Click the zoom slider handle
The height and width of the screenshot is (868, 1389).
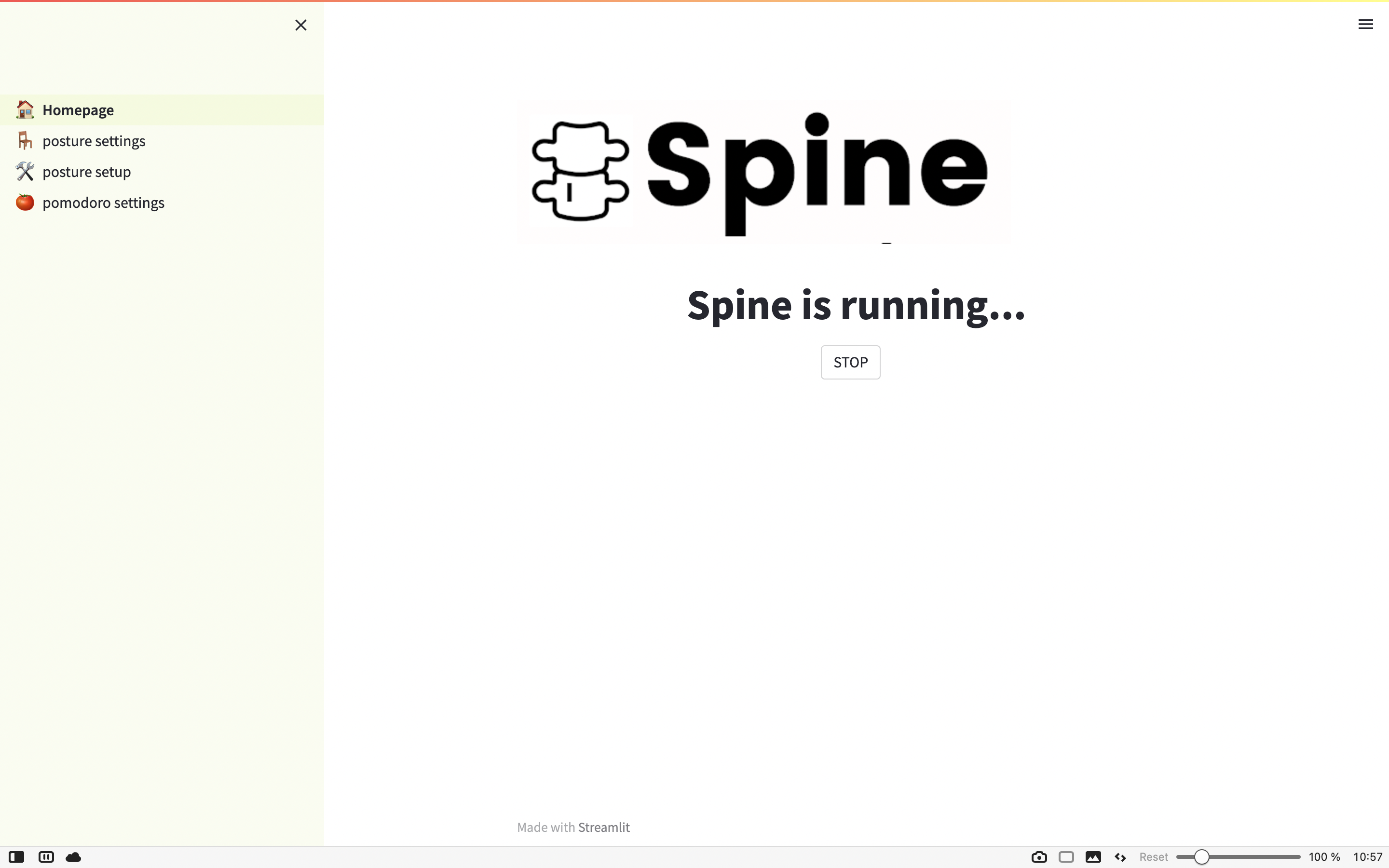point(1201,857)
